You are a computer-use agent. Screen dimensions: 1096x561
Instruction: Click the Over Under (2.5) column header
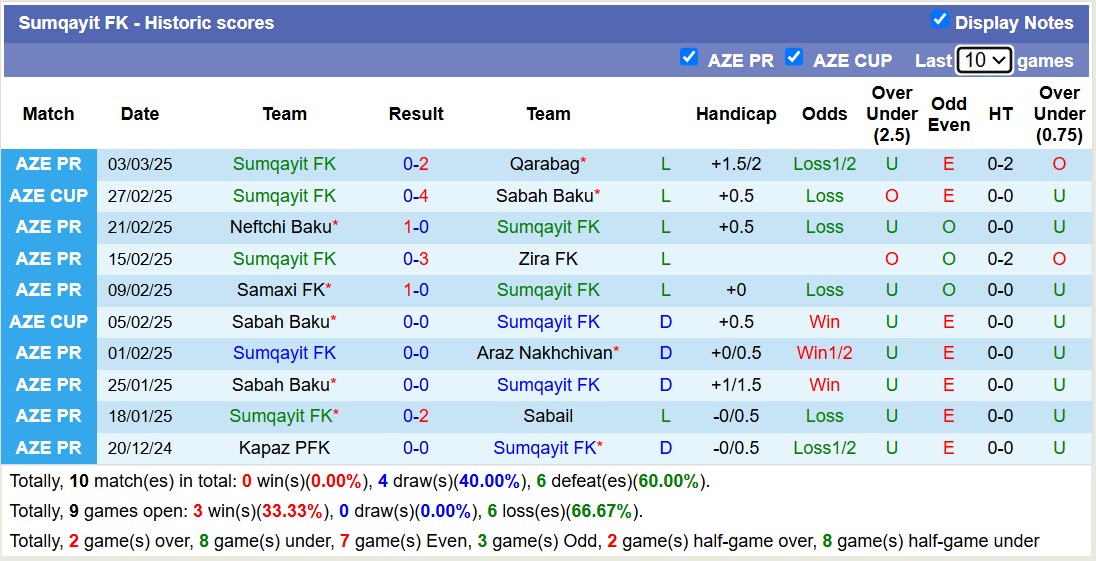(892, 114)
